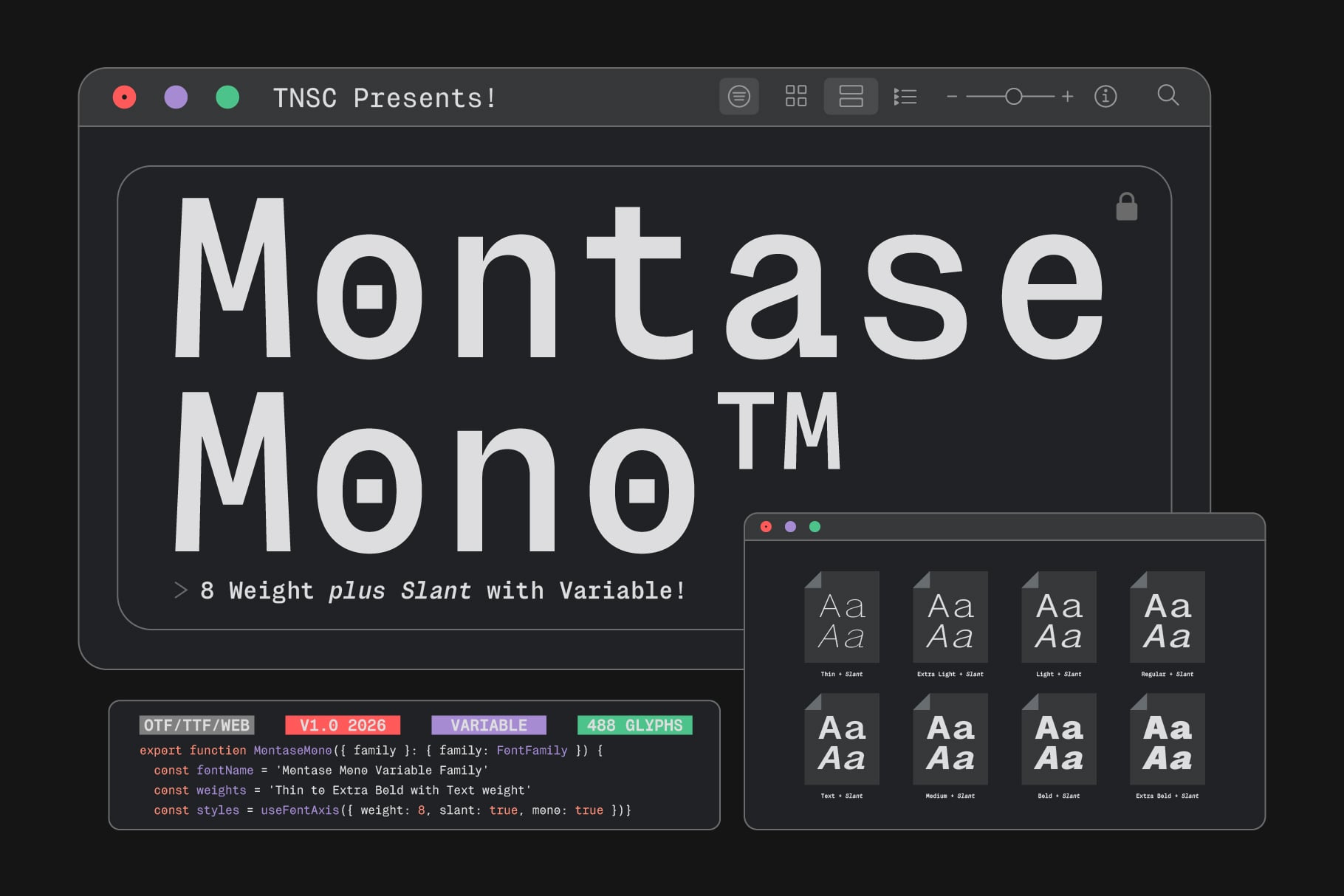
Task: Click the large Montase heading text
Action: 640,278
